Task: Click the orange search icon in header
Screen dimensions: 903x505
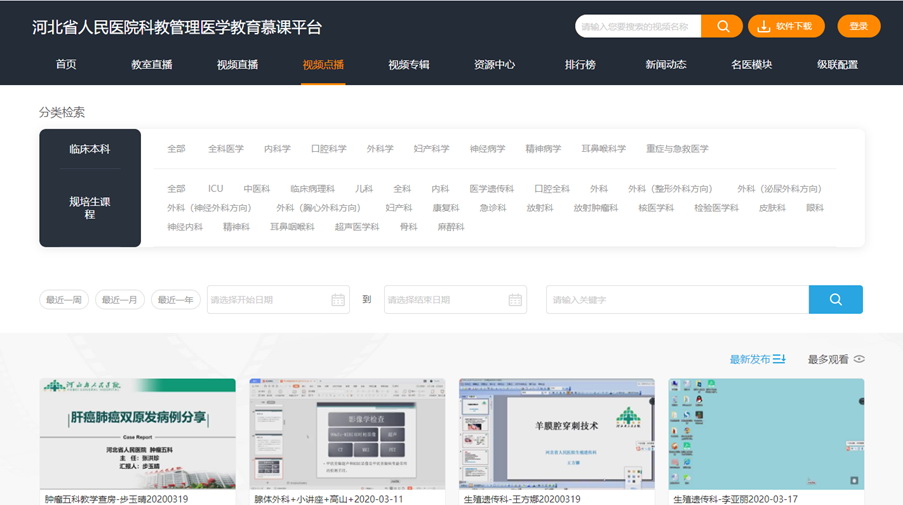Action: [721, 26]
